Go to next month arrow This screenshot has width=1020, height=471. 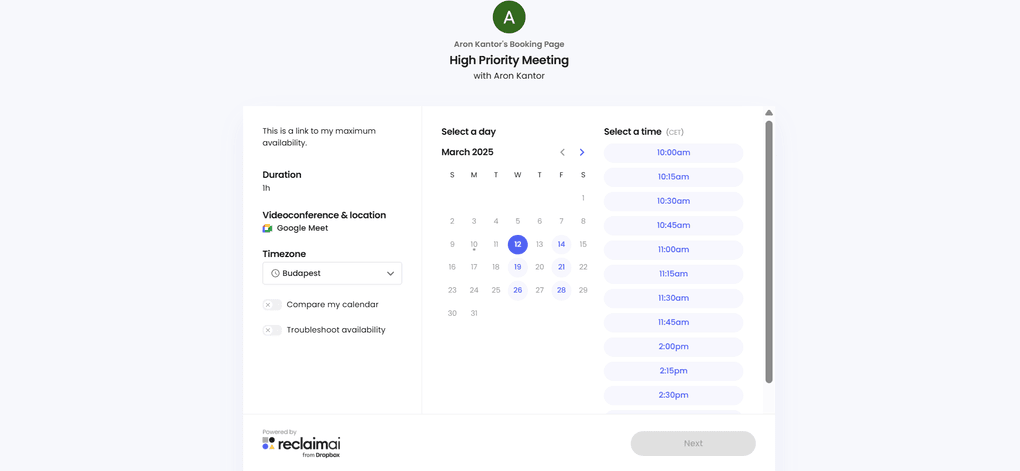click(x=582, y=152)
